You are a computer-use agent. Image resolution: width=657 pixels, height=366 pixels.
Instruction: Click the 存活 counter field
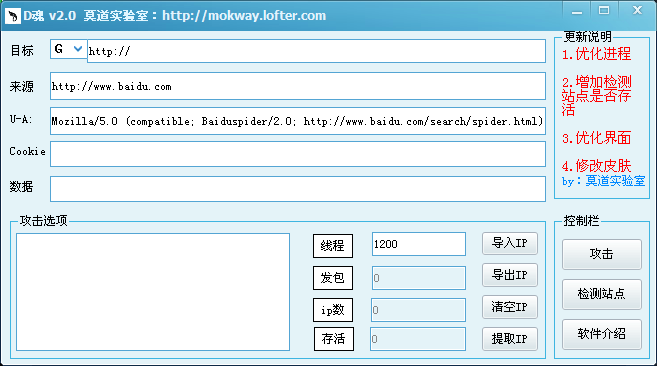click(418, 339)
